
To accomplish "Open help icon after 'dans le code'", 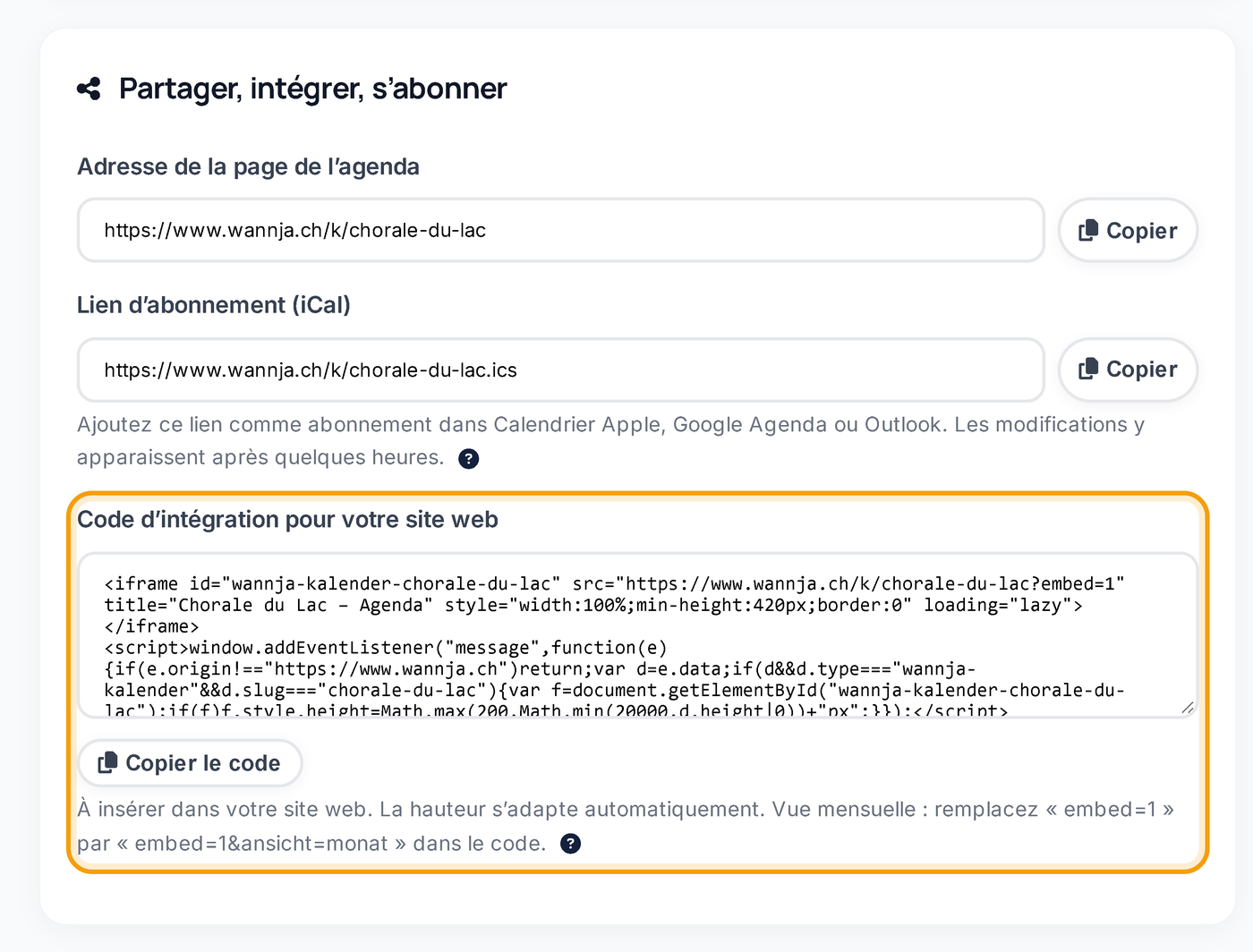I will [x=570, y=844].
